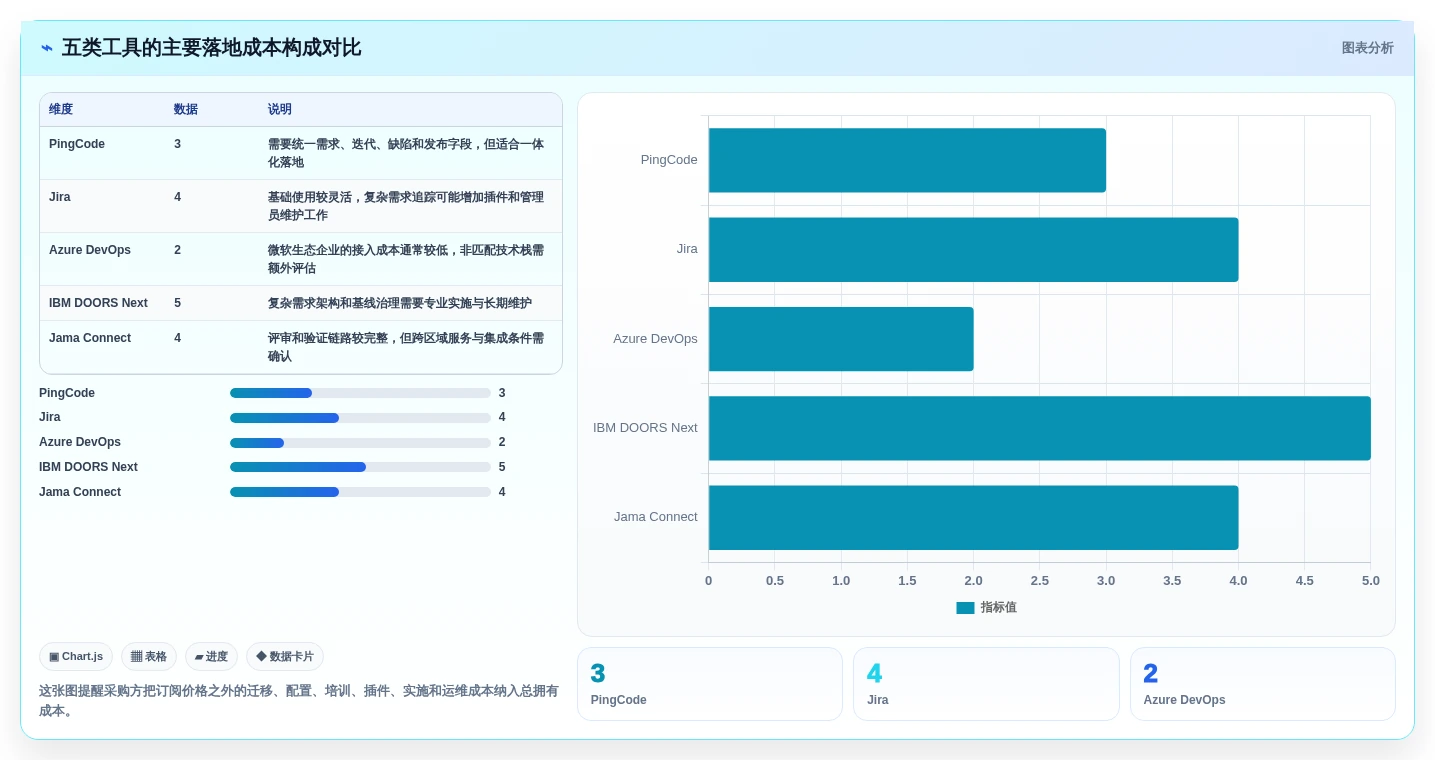1435x760 pixels.
Task: Click the Jira description starting 基础使用较灵活
Action: pyautogui.click(x=406, y=206)
